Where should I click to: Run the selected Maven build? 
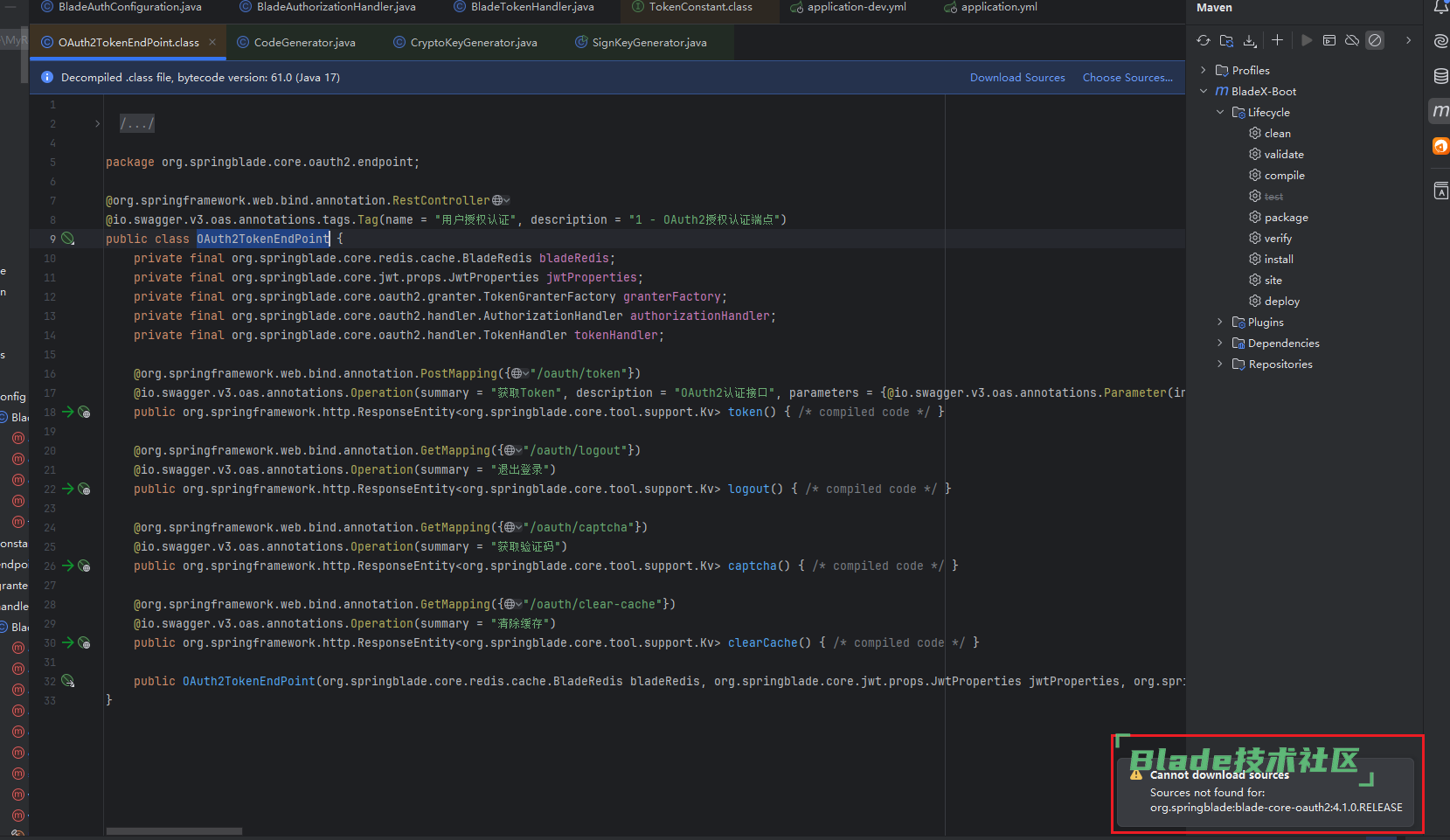pos(1306,40)
